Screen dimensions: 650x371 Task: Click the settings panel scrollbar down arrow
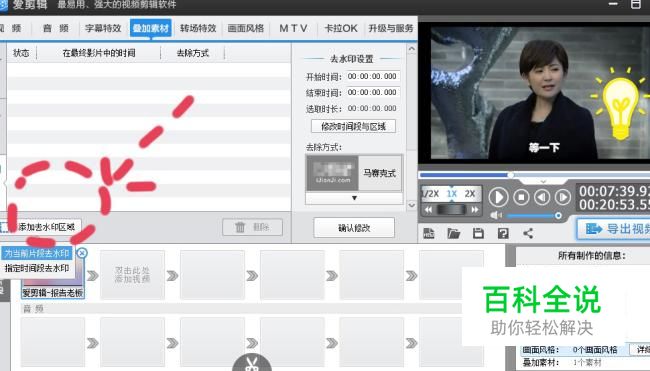(411, 204)
